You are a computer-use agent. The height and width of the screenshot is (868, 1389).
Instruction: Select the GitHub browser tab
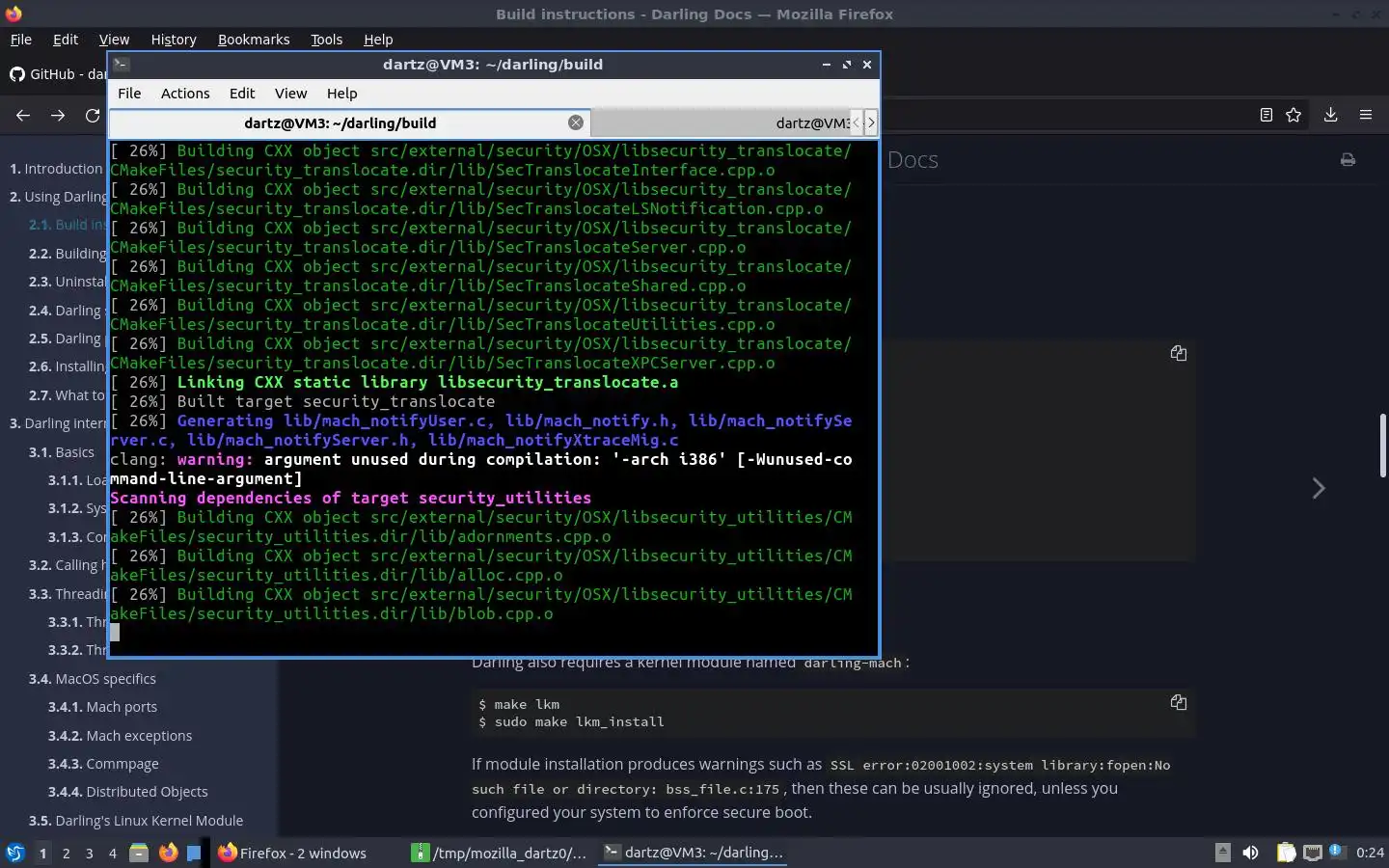58,74
